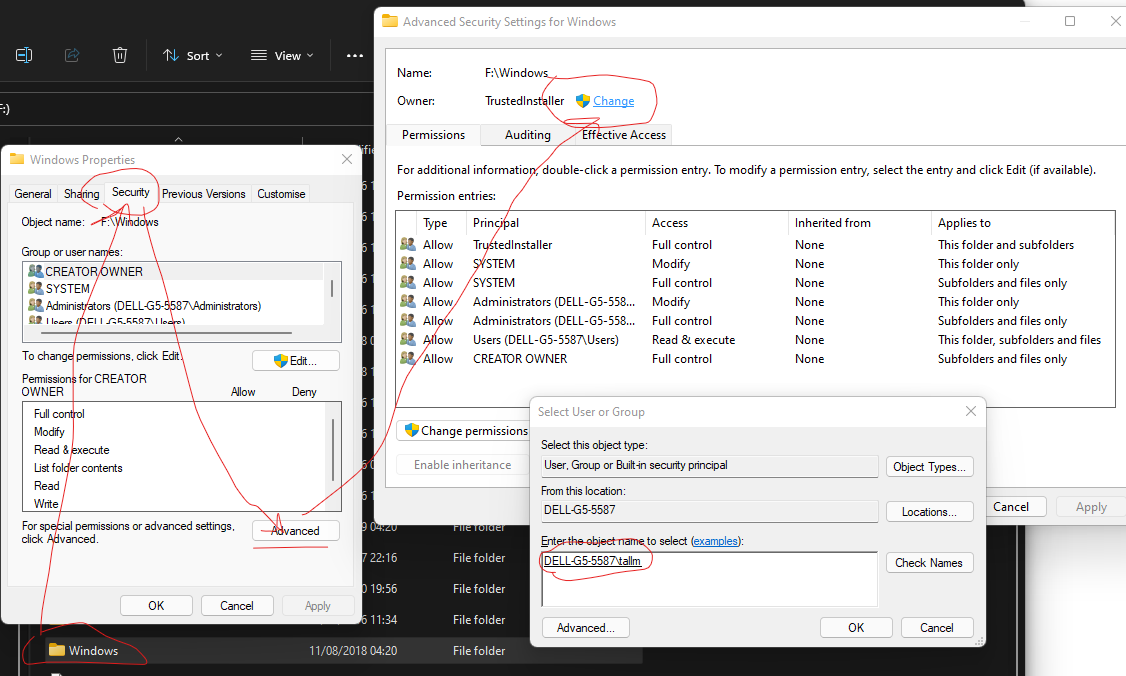Click the CREATOR OWNER user group icon
The width and height of the screenshot is (1126, 676).
36,271
